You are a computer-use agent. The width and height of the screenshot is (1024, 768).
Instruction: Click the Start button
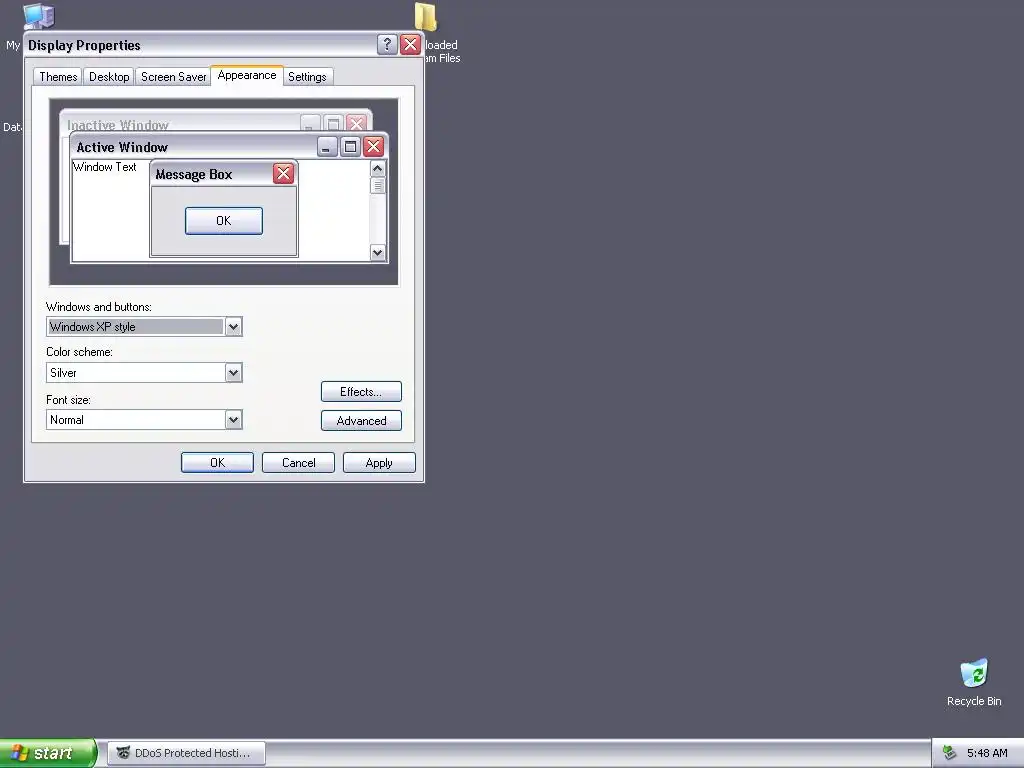[x=48, y=753]
